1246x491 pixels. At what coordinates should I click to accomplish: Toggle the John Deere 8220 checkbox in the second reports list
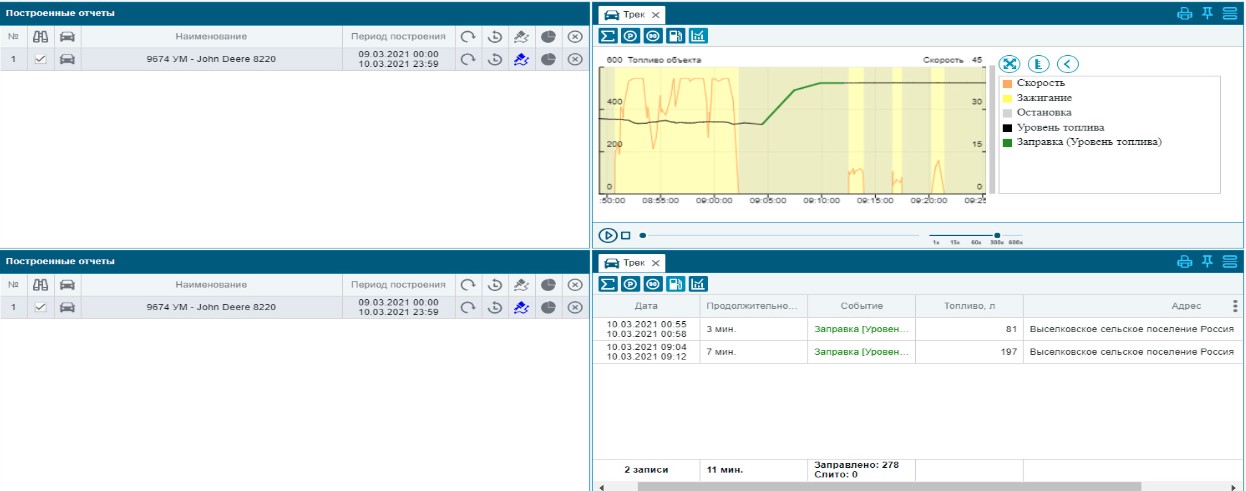(x=41, y=307)
